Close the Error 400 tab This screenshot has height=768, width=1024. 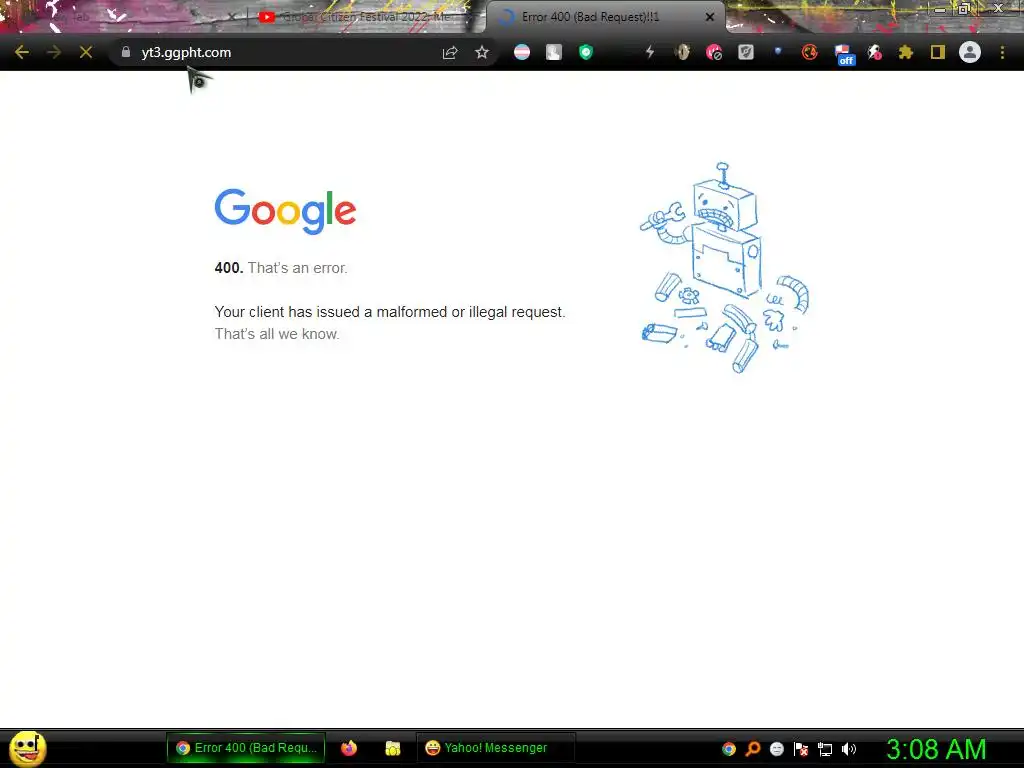(x=710, y=17)
